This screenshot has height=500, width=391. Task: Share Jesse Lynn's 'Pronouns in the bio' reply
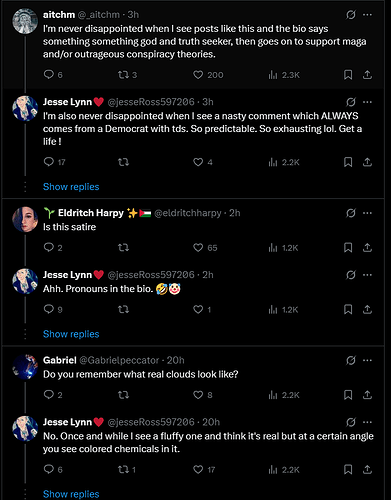(x=367, y=309)
